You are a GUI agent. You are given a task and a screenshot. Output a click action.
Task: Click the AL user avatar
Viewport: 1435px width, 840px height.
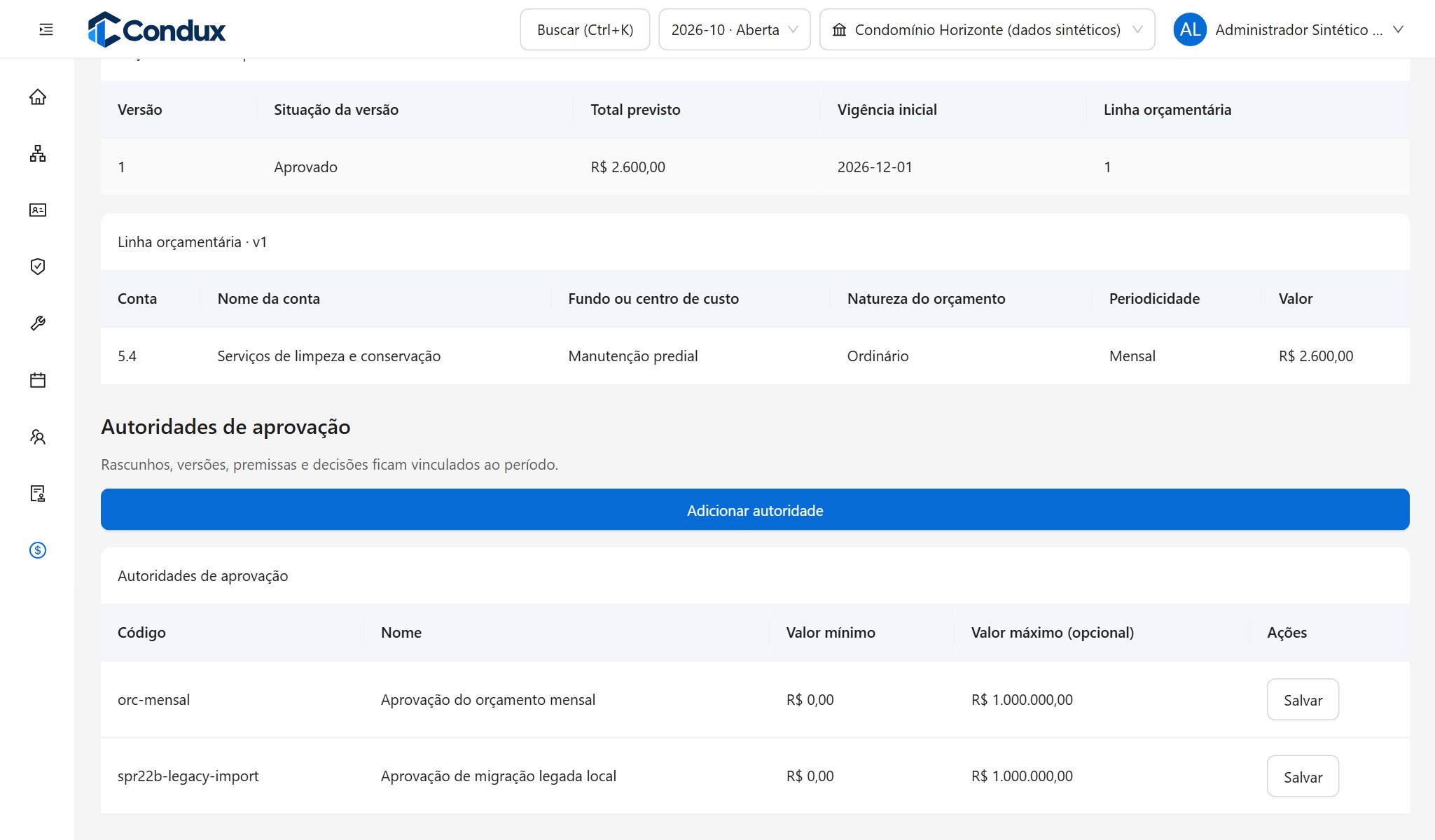click(1190, 29)
